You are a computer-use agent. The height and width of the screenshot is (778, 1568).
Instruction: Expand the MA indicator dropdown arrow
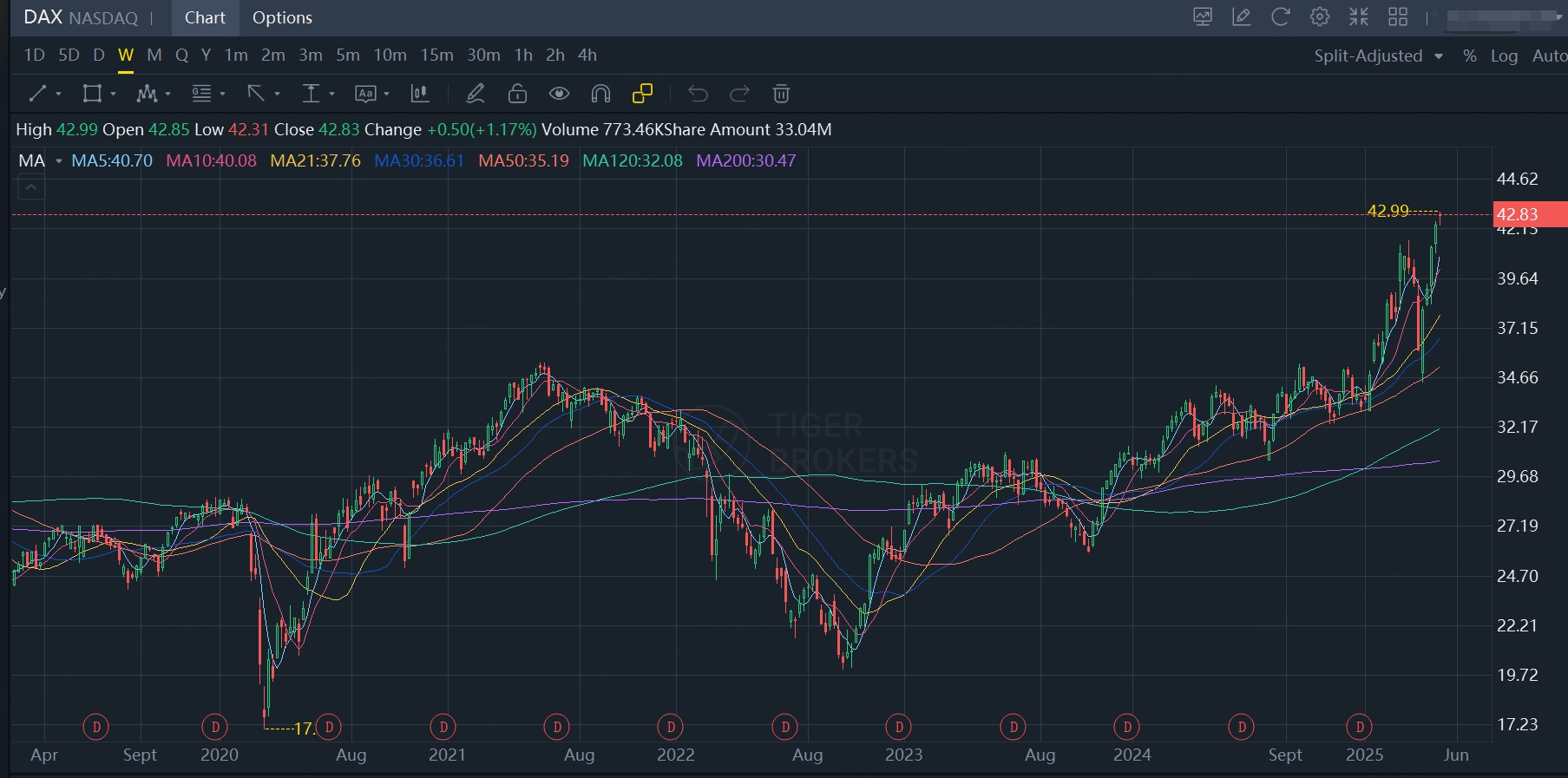point(59,161)
